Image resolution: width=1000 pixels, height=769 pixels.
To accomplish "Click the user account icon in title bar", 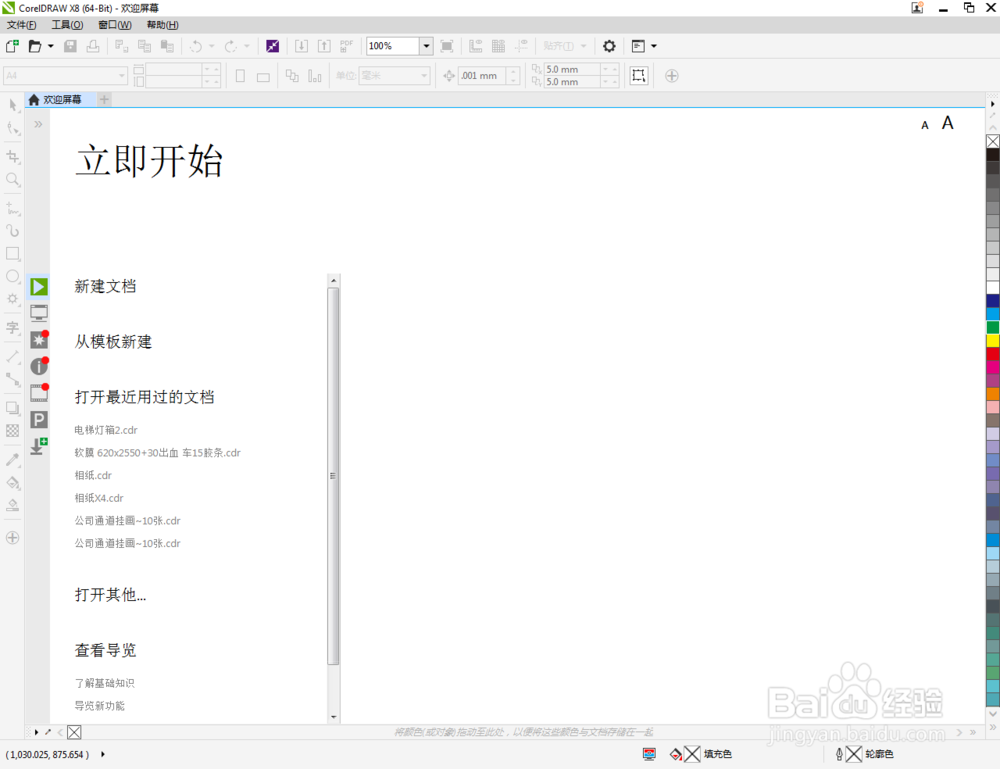I will 917,8.
